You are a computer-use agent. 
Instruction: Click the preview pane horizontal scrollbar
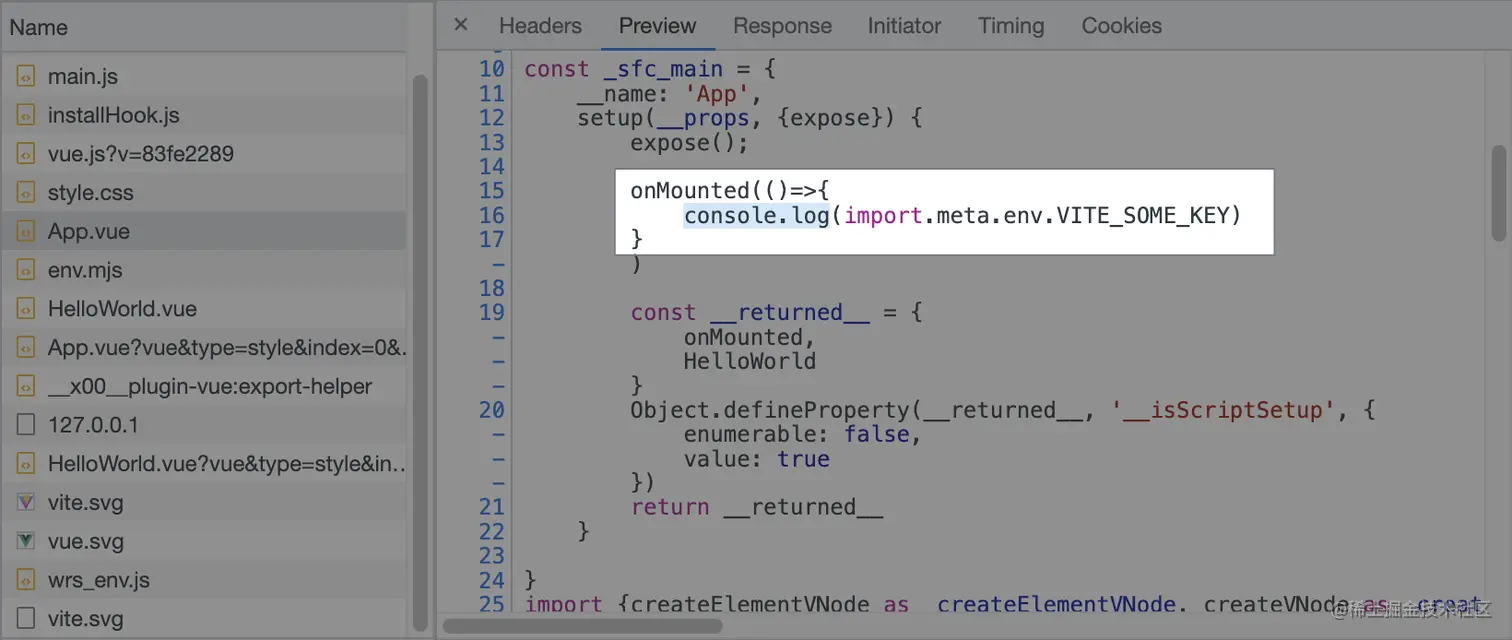click(582, 626)
